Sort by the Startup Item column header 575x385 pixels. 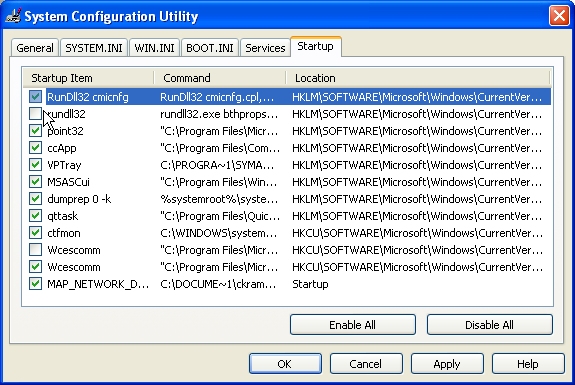tap(88, 78)
